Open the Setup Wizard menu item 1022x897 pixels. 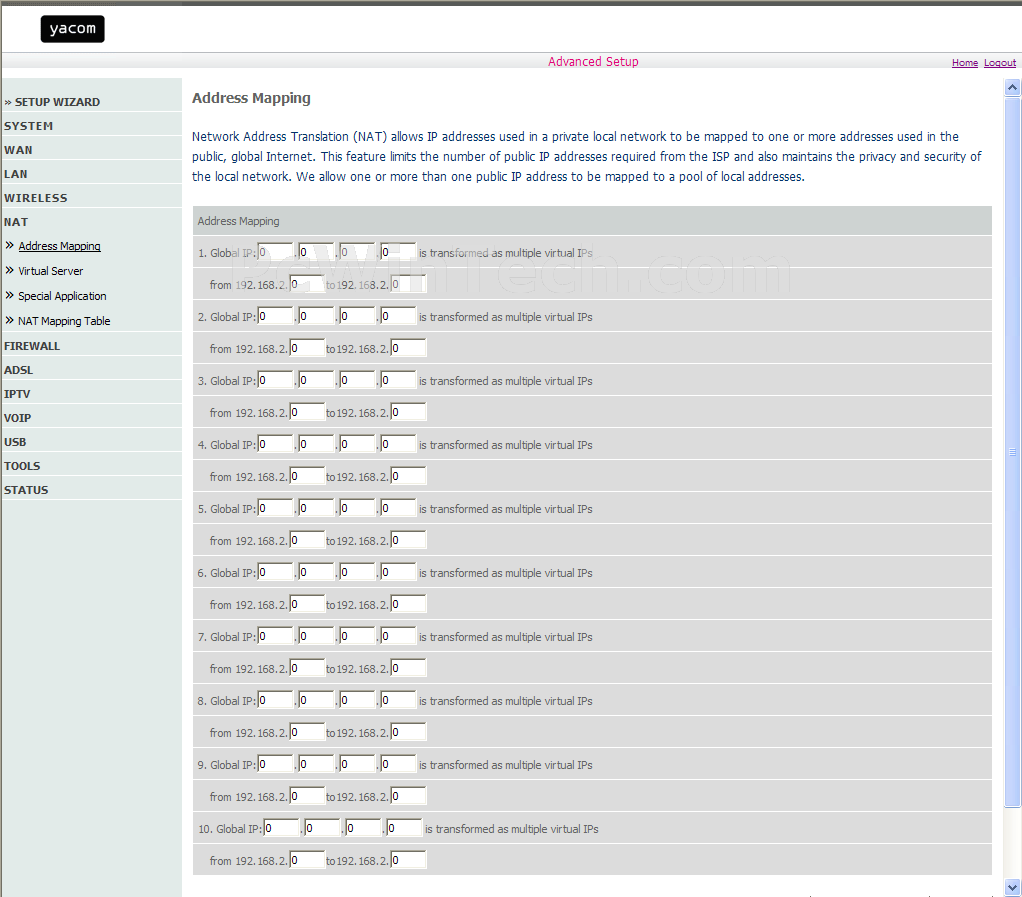coord(57,102)
